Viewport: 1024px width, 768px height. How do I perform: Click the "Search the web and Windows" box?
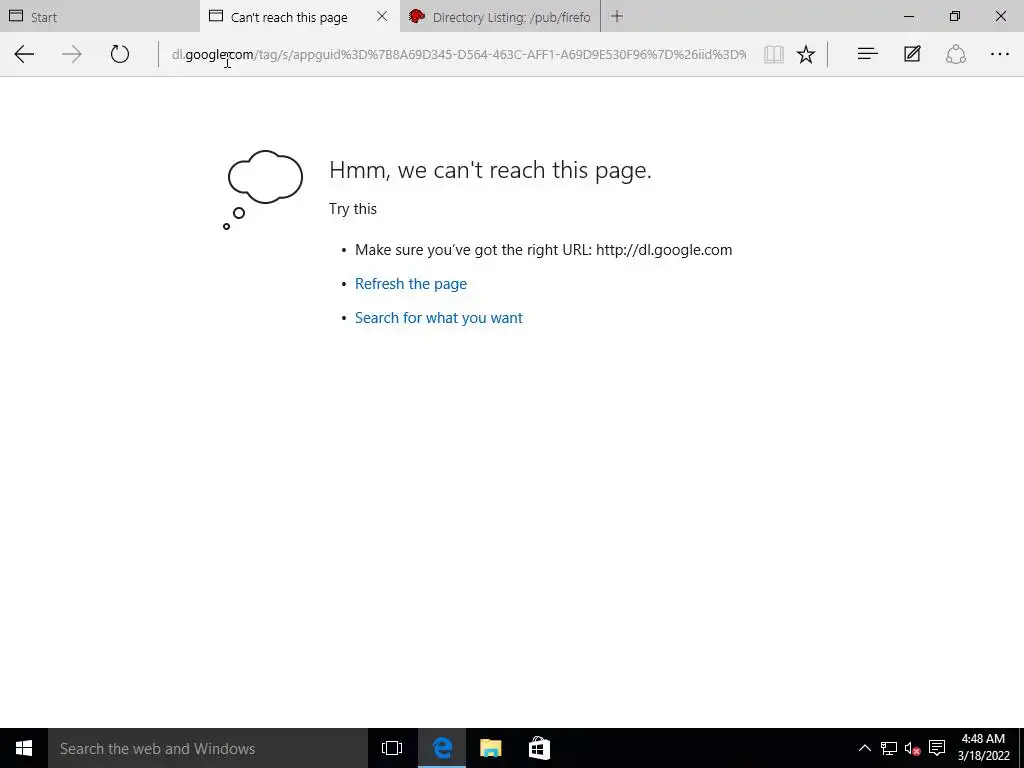click(x=208, y=748)
